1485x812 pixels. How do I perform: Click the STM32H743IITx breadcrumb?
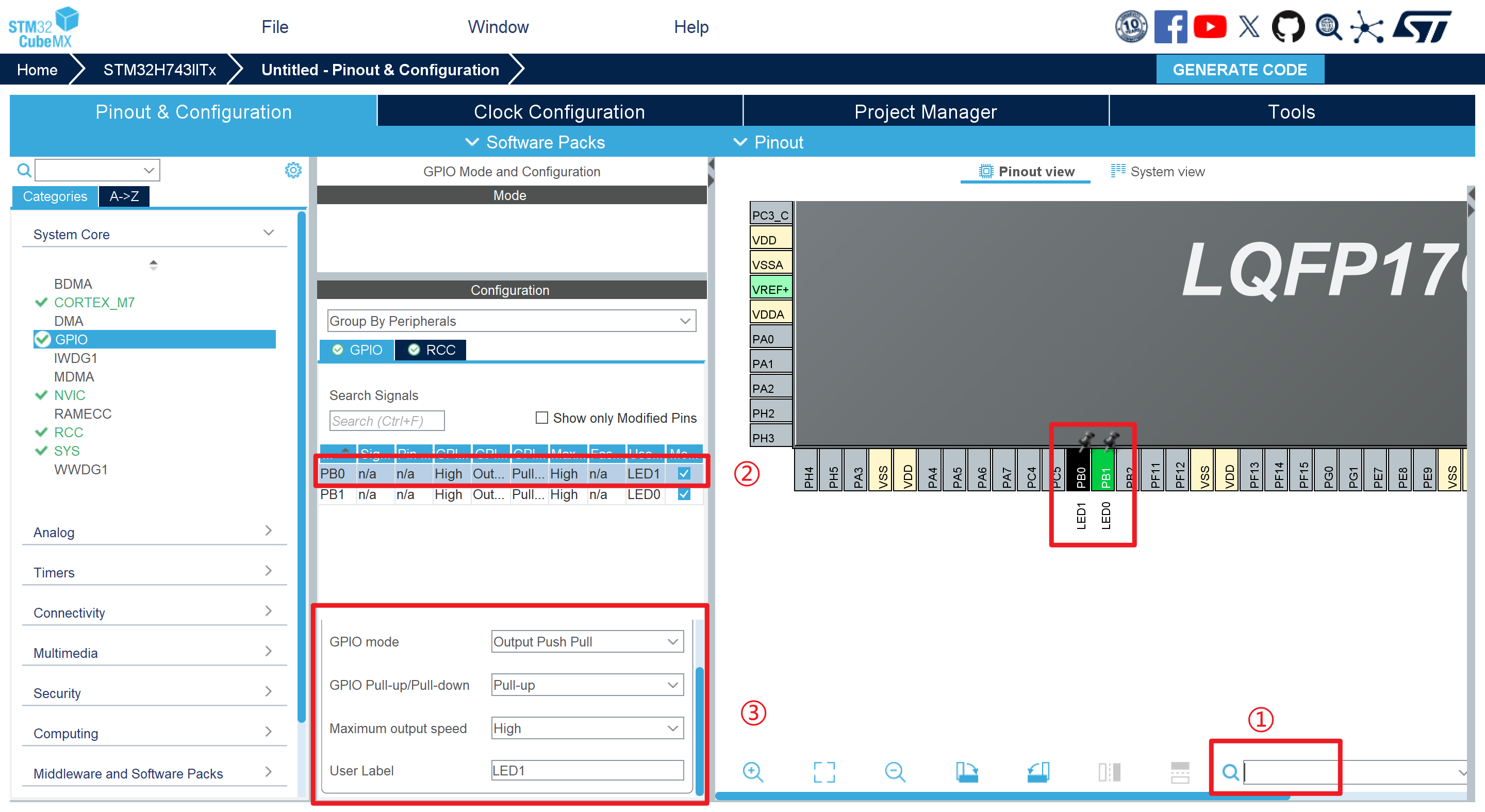pos(160,69)
